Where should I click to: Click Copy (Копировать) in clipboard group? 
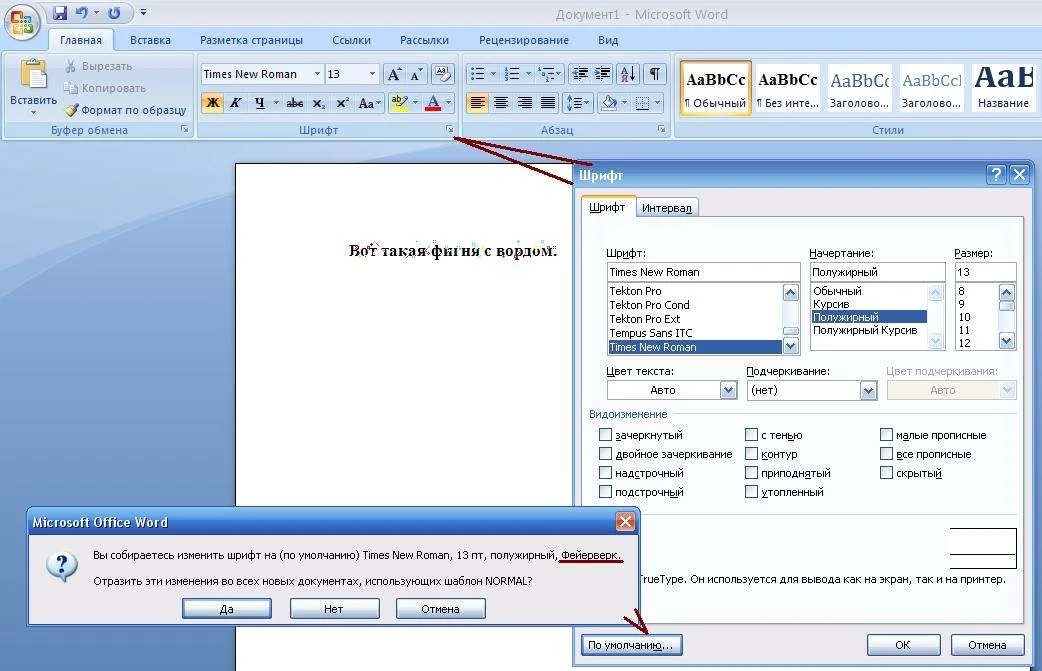pos(105,88)
